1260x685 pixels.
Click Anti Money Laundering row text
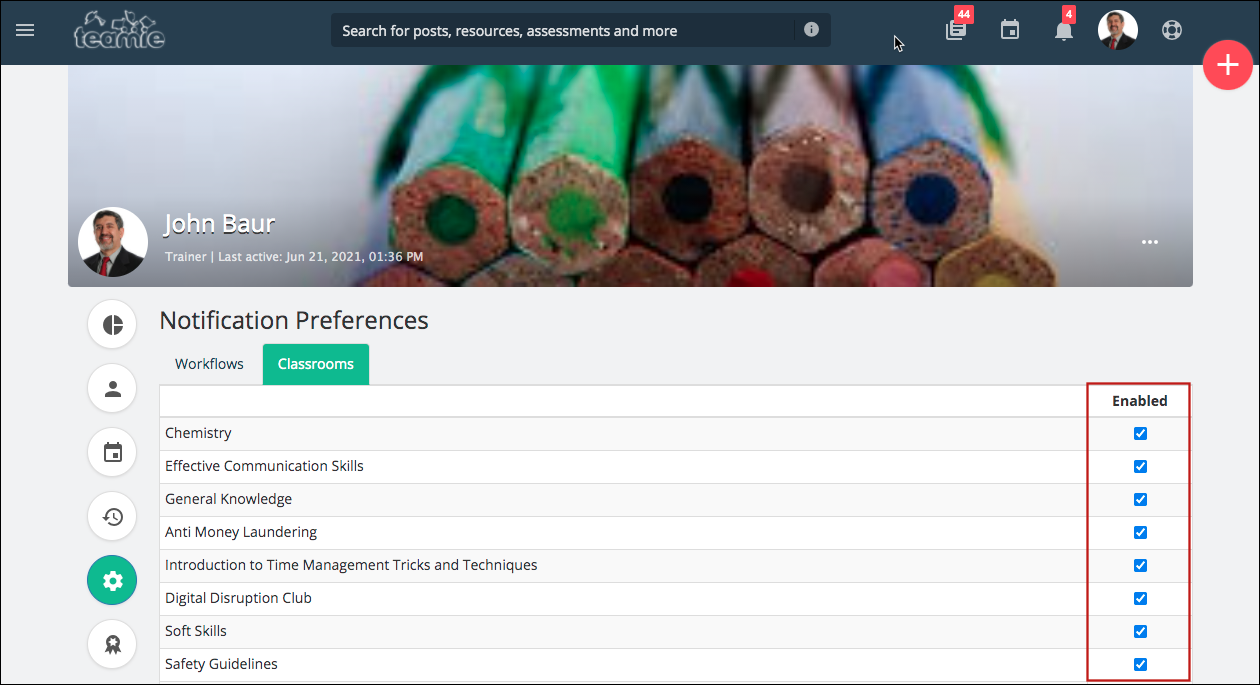pyautogui.click(x=241, y=532)
